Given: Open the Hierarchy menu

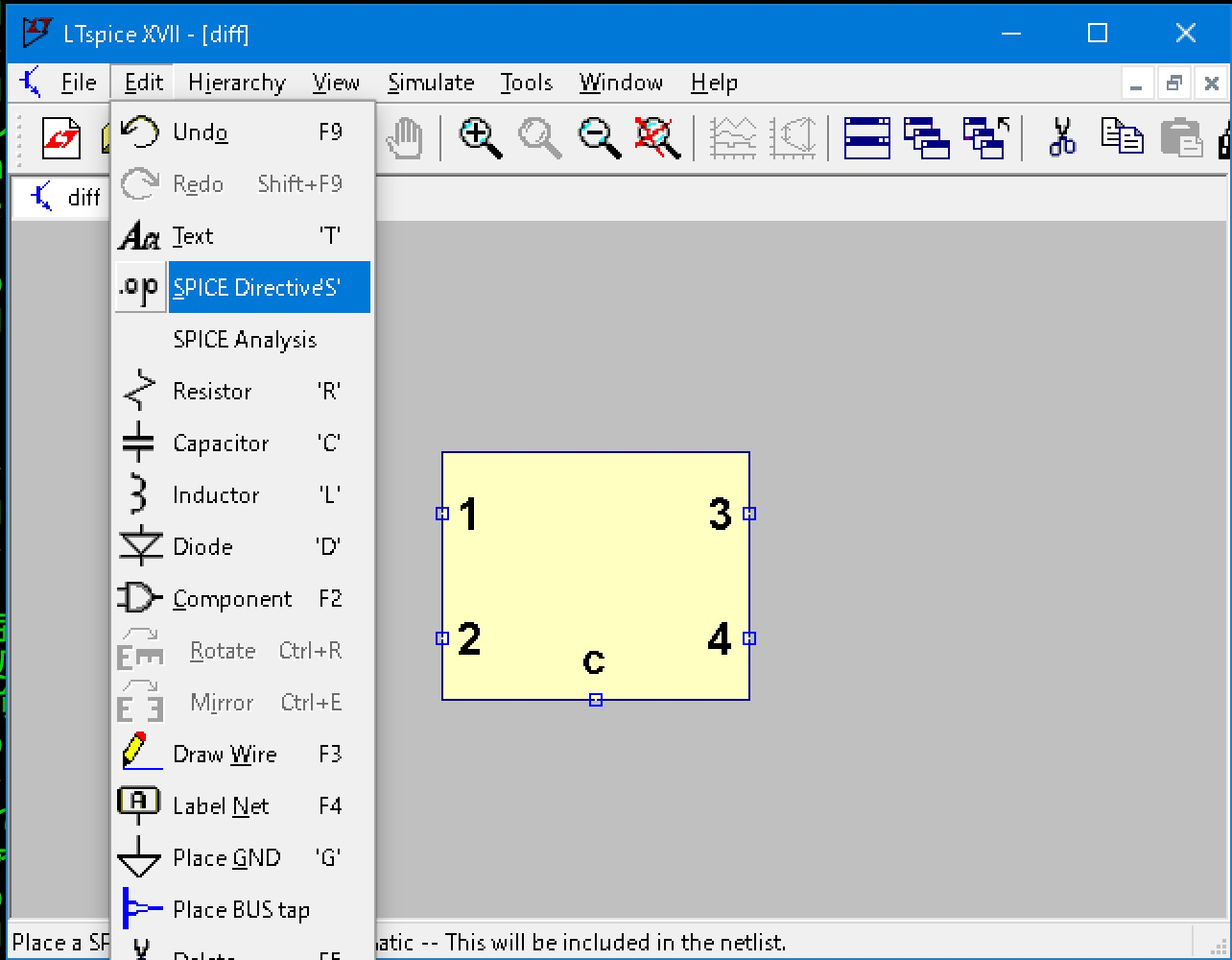Looking at the screenshot, I should point(237,84).
